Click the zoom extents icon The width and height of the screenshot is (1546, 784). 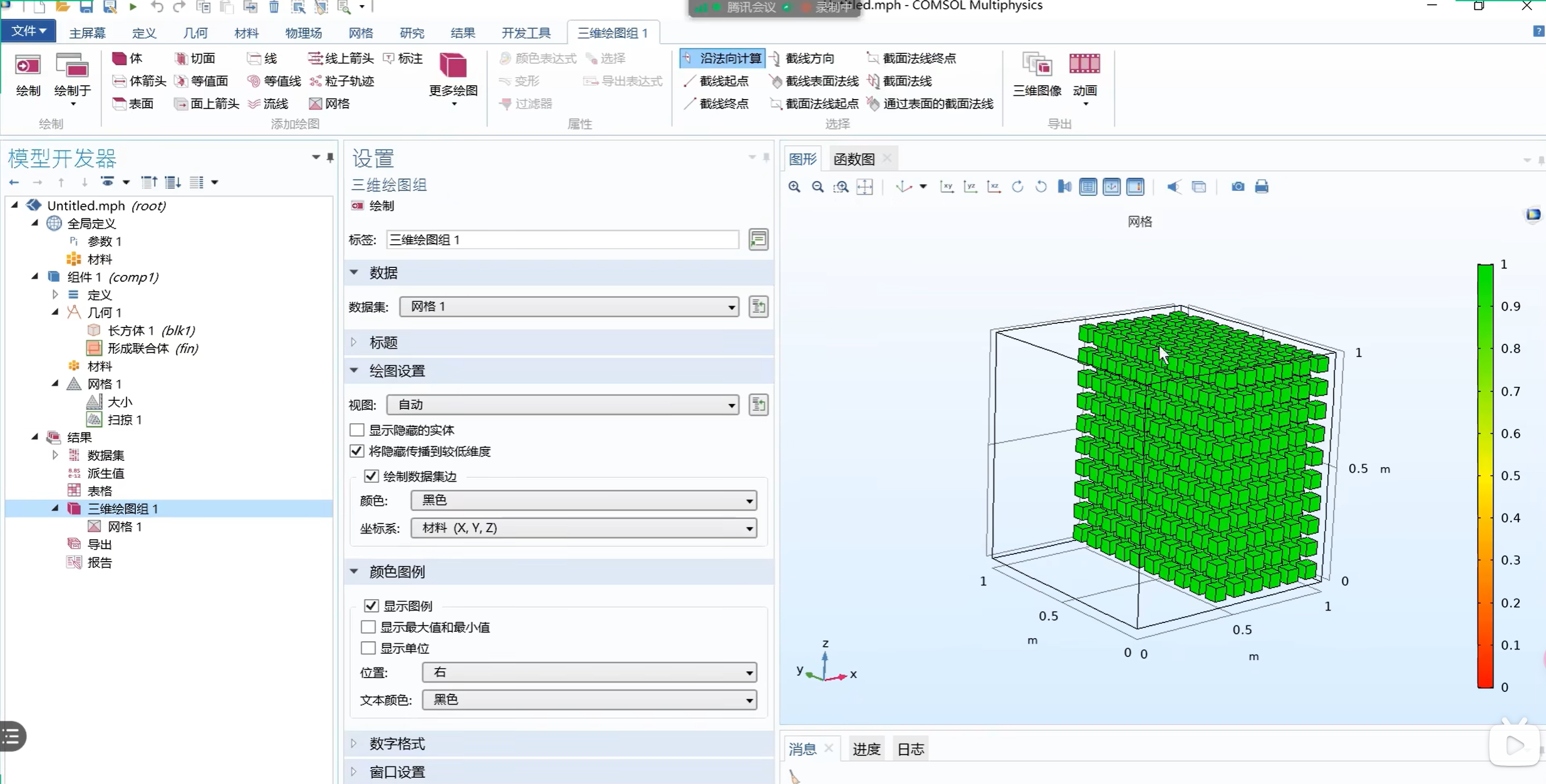(864, 187)
